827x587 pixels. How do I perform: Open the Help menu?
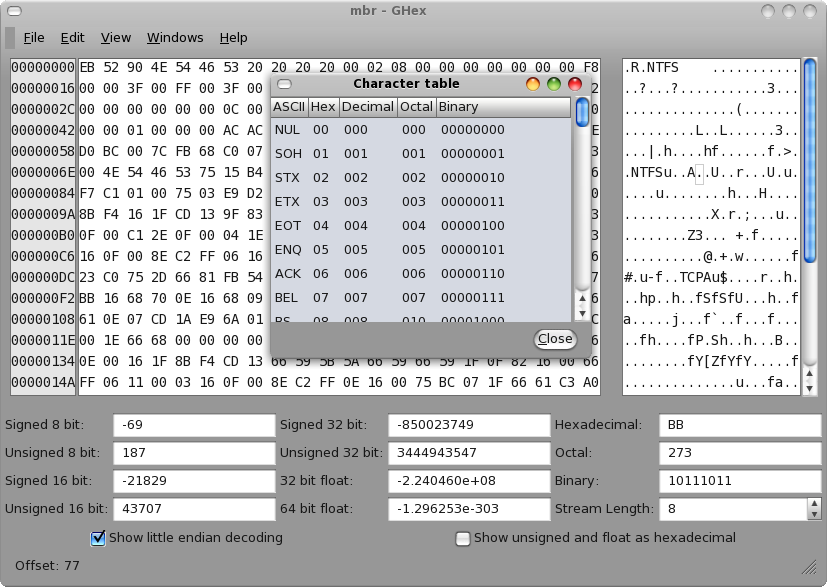(233, 38)
